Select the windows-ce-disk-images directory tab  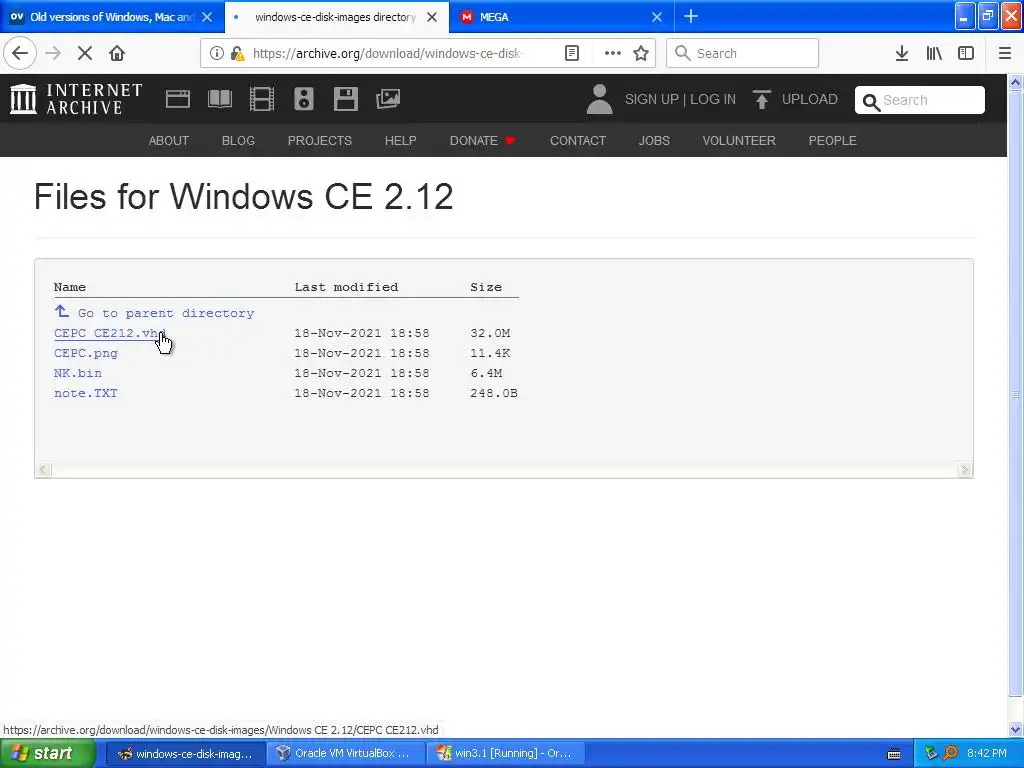(x=336, y=17)
